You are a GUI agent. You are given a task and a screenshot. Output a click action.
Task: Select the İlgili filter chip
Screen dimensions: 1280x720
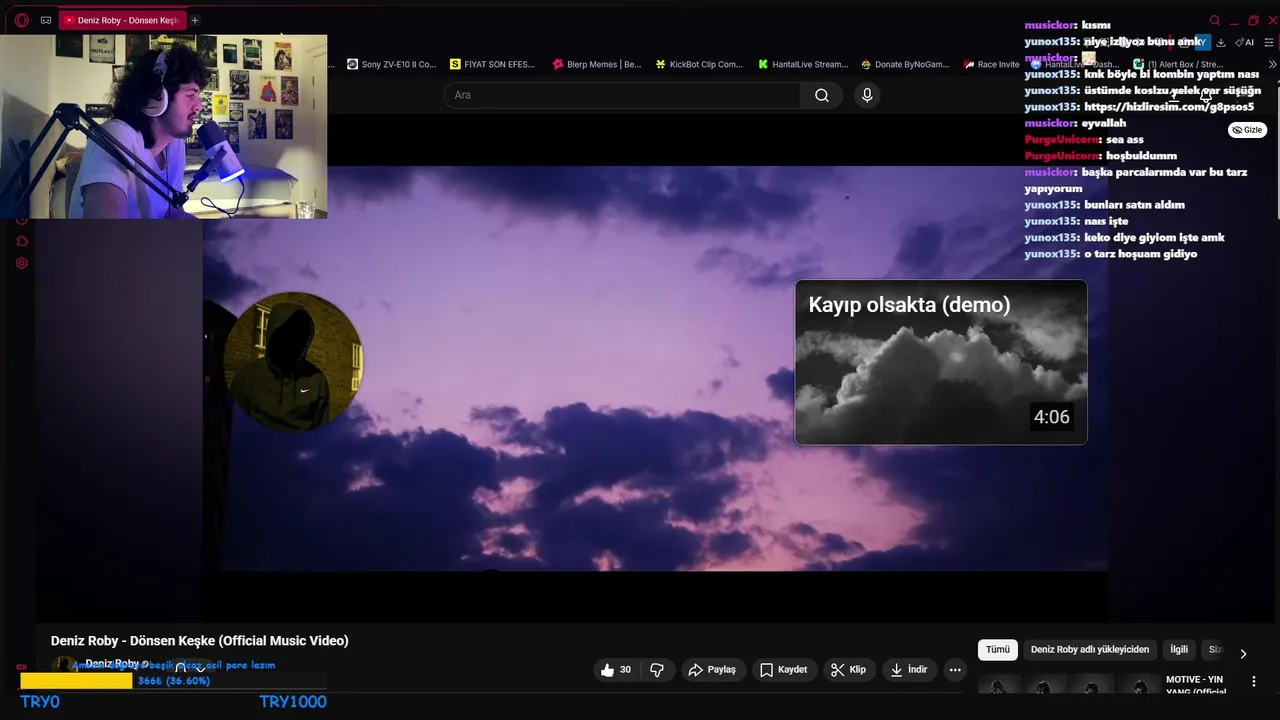[1179, 650]
